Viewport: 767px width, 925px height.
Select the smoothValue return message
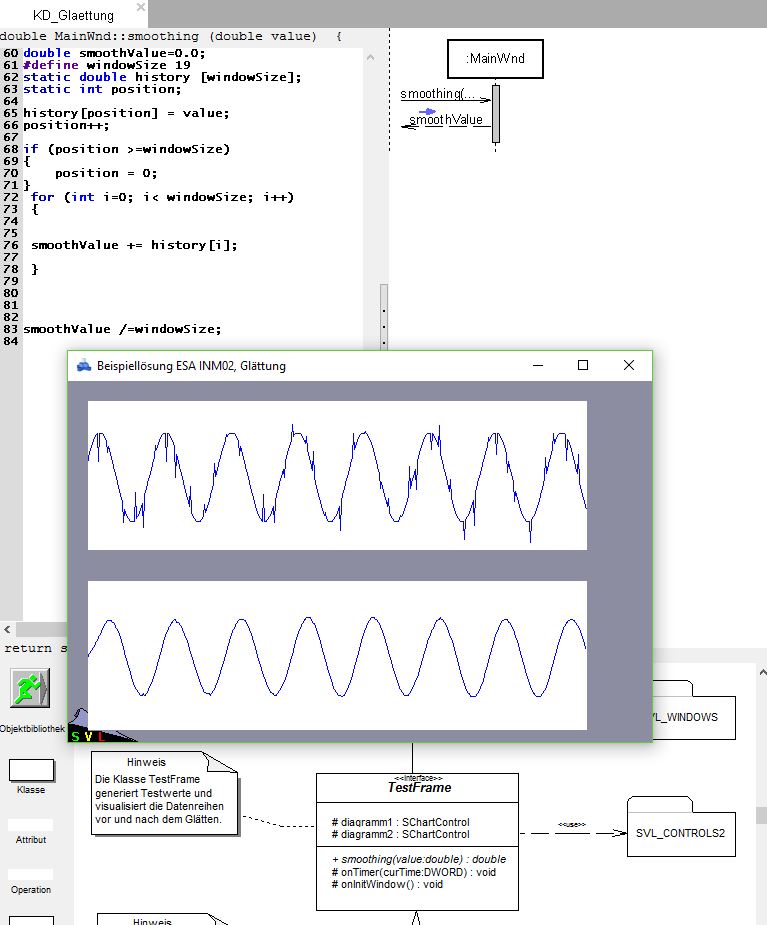445,121
